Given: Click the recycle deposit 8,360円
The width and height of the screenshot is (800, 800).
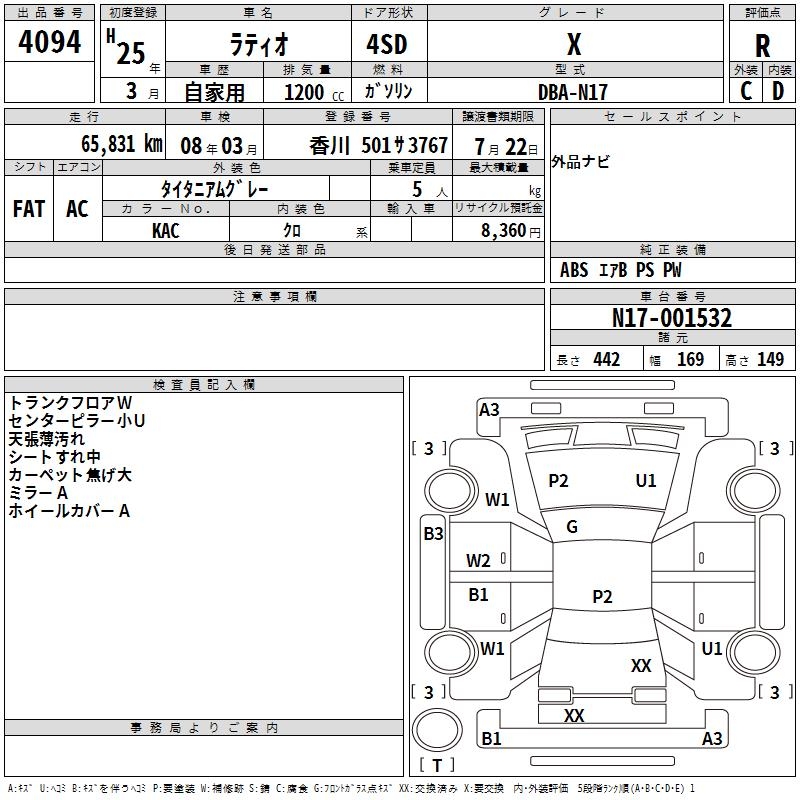Looking at the screenshot, I should click(511, 231).
